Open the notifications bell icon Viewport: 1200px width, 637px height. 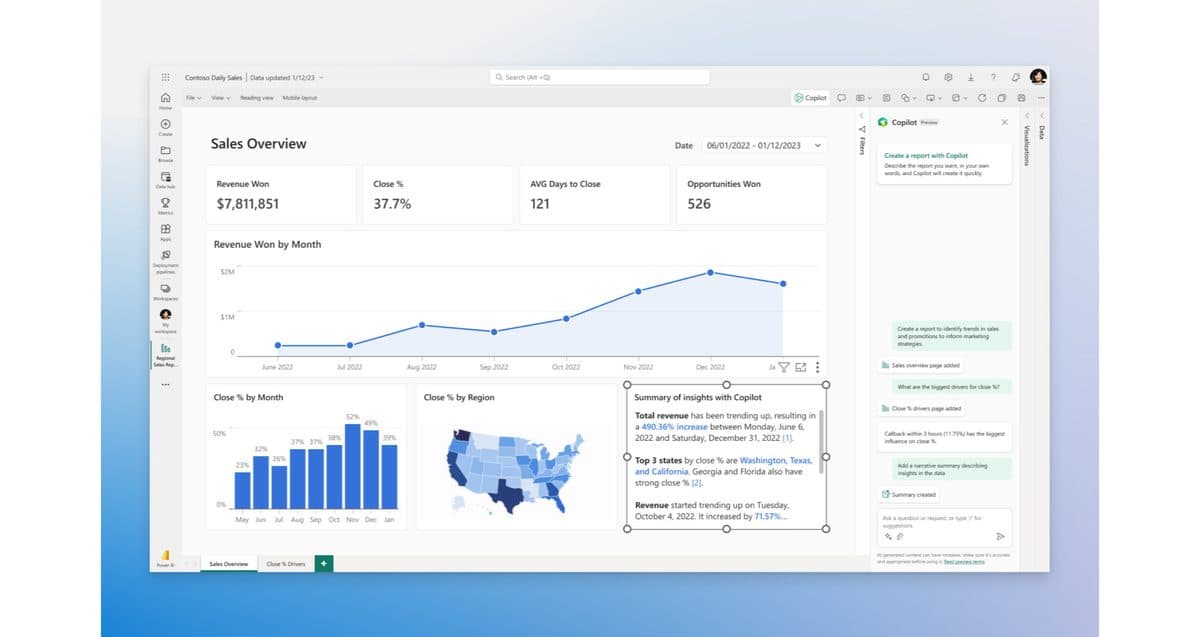click(926, 77)
